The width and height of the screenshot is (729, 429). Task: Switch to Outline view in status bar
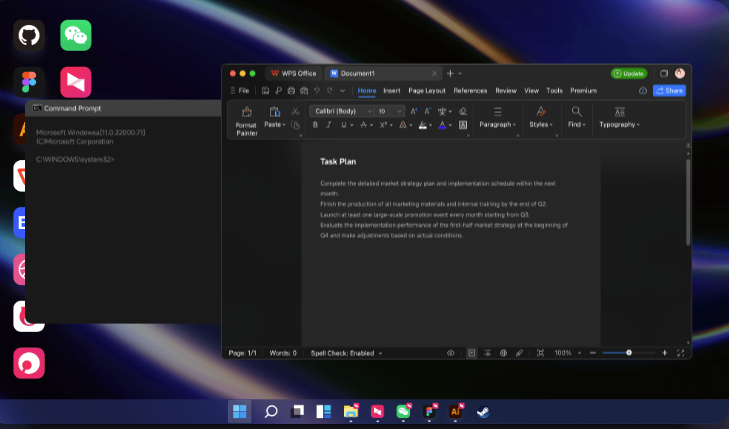pos(487,353)
